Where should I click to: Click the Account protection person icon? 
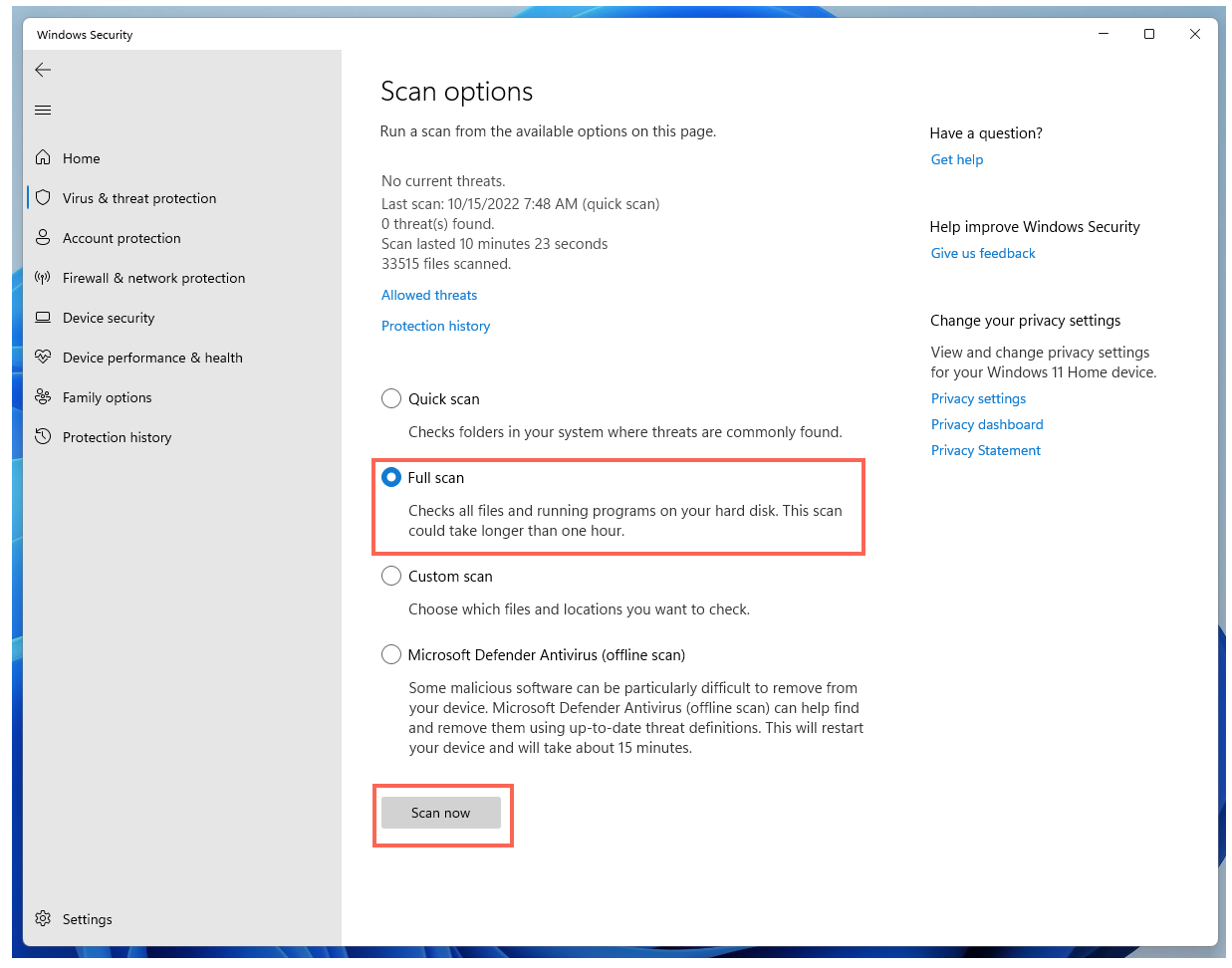(43, 237)
